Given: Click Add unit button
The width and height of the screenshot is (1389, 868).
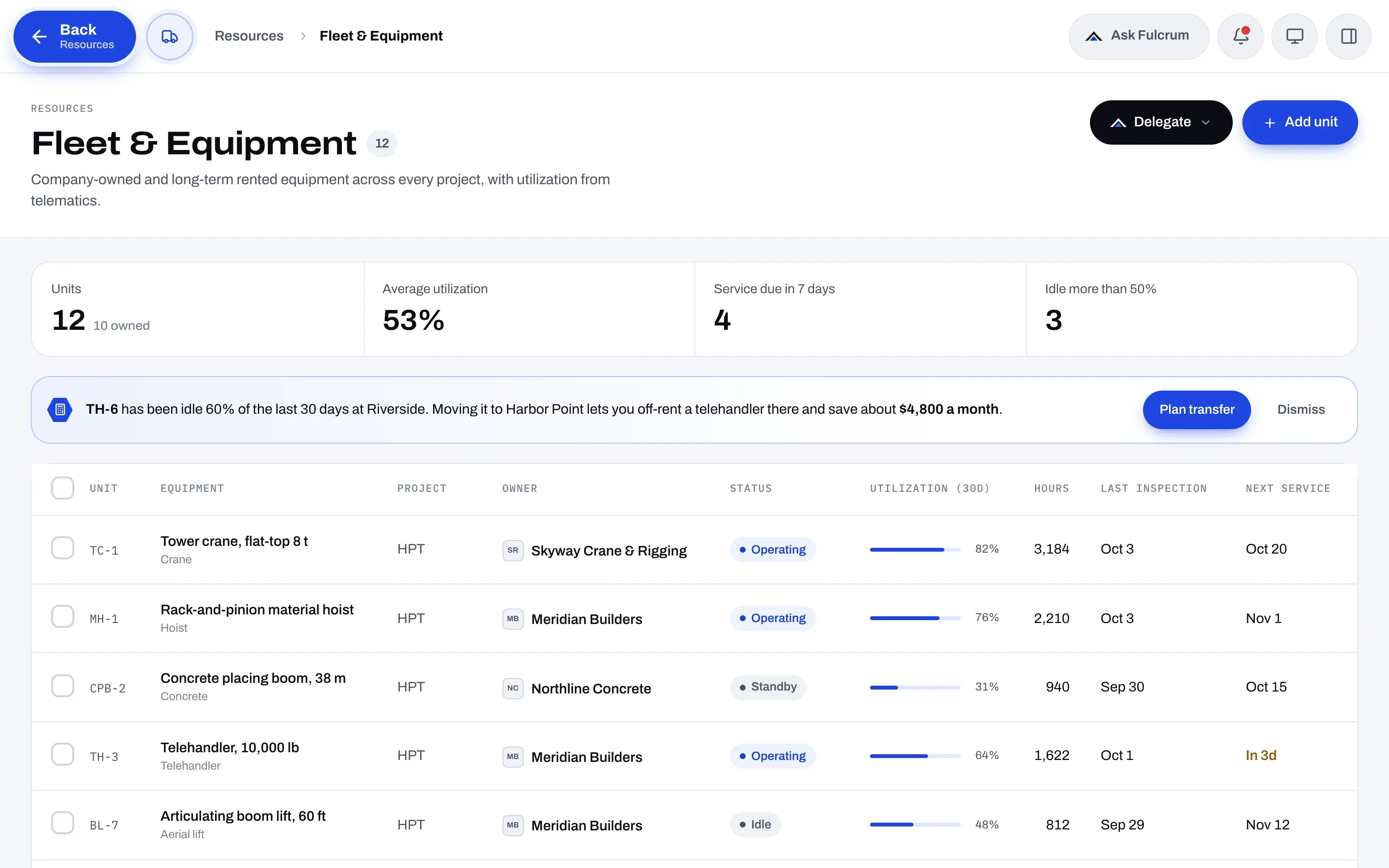Looking at the screenshot, I should pos(1299,122).
